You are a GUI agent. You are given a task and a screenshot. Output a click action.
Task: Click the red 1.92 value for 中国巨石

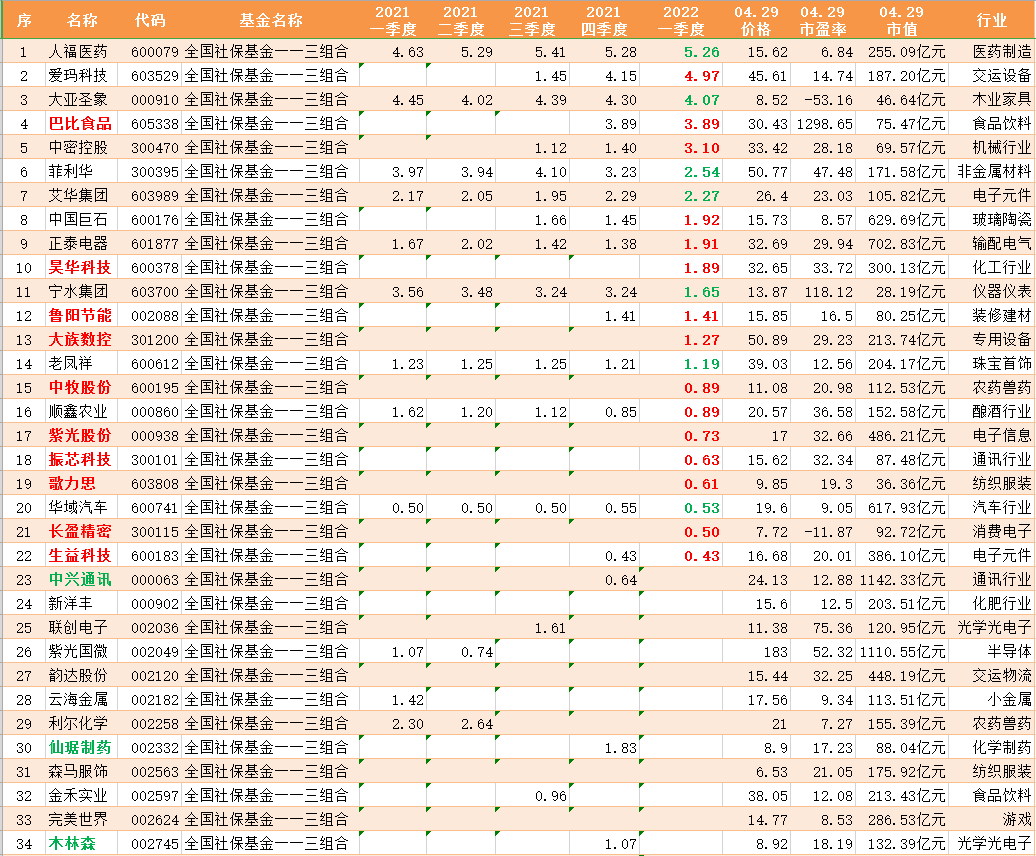pos(702,220)
